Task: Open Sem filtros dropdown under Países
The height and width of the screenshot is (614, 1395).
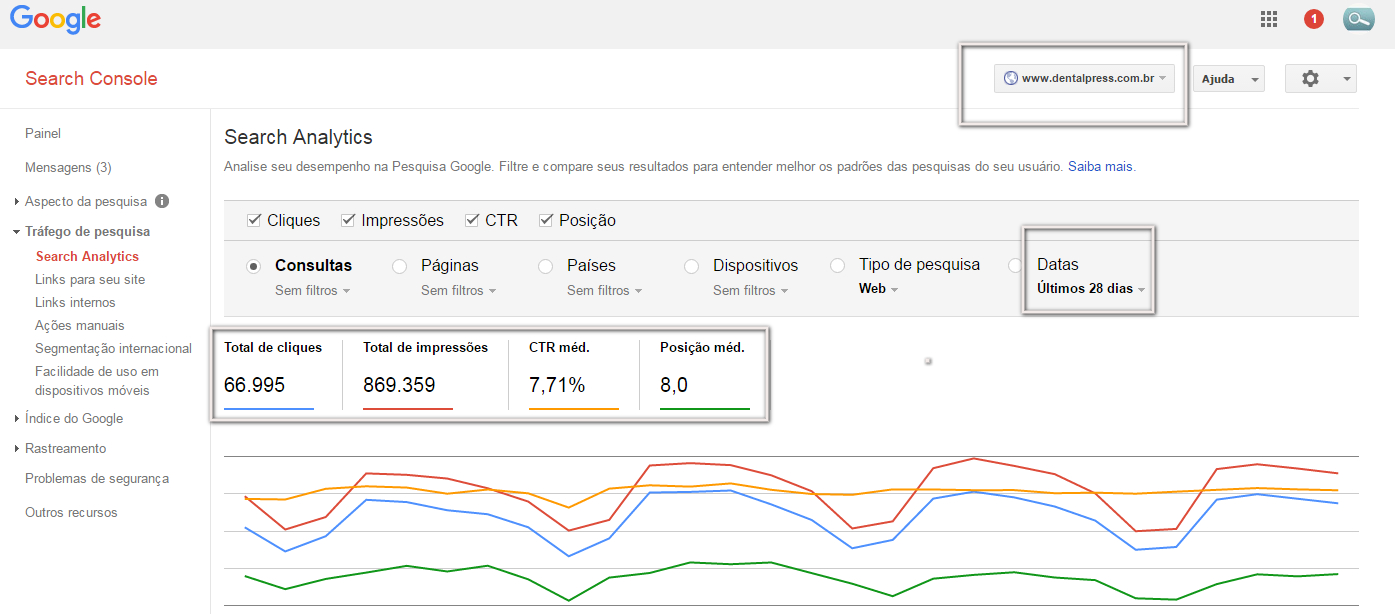Action: click(x=605, y=291)
